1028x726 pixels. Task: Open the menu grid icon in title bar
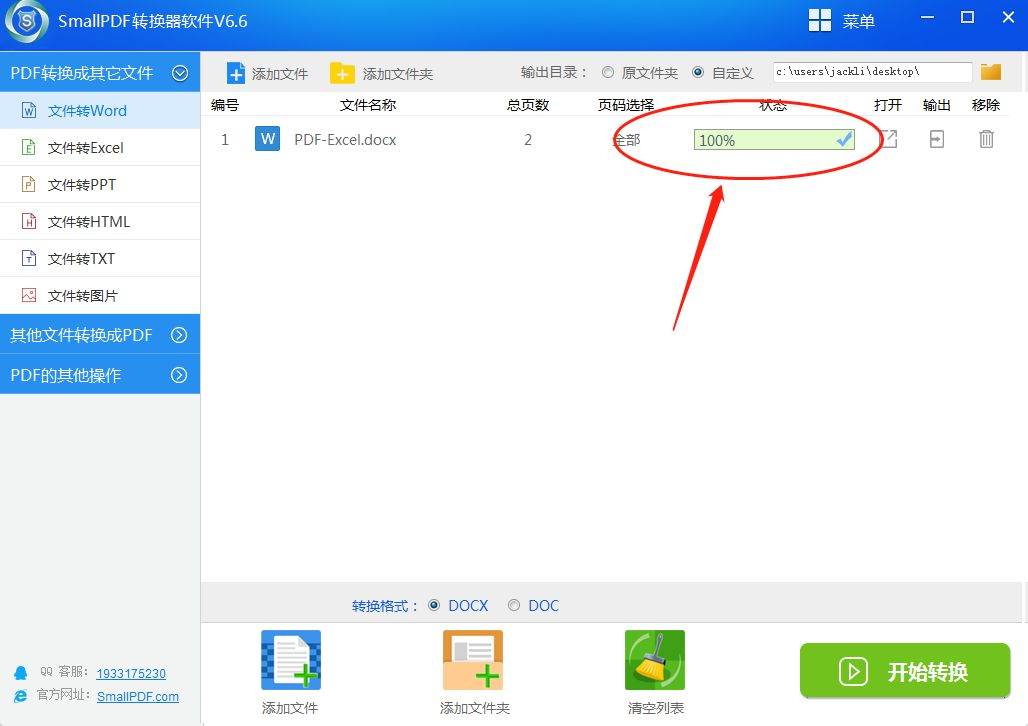[820, 20]
